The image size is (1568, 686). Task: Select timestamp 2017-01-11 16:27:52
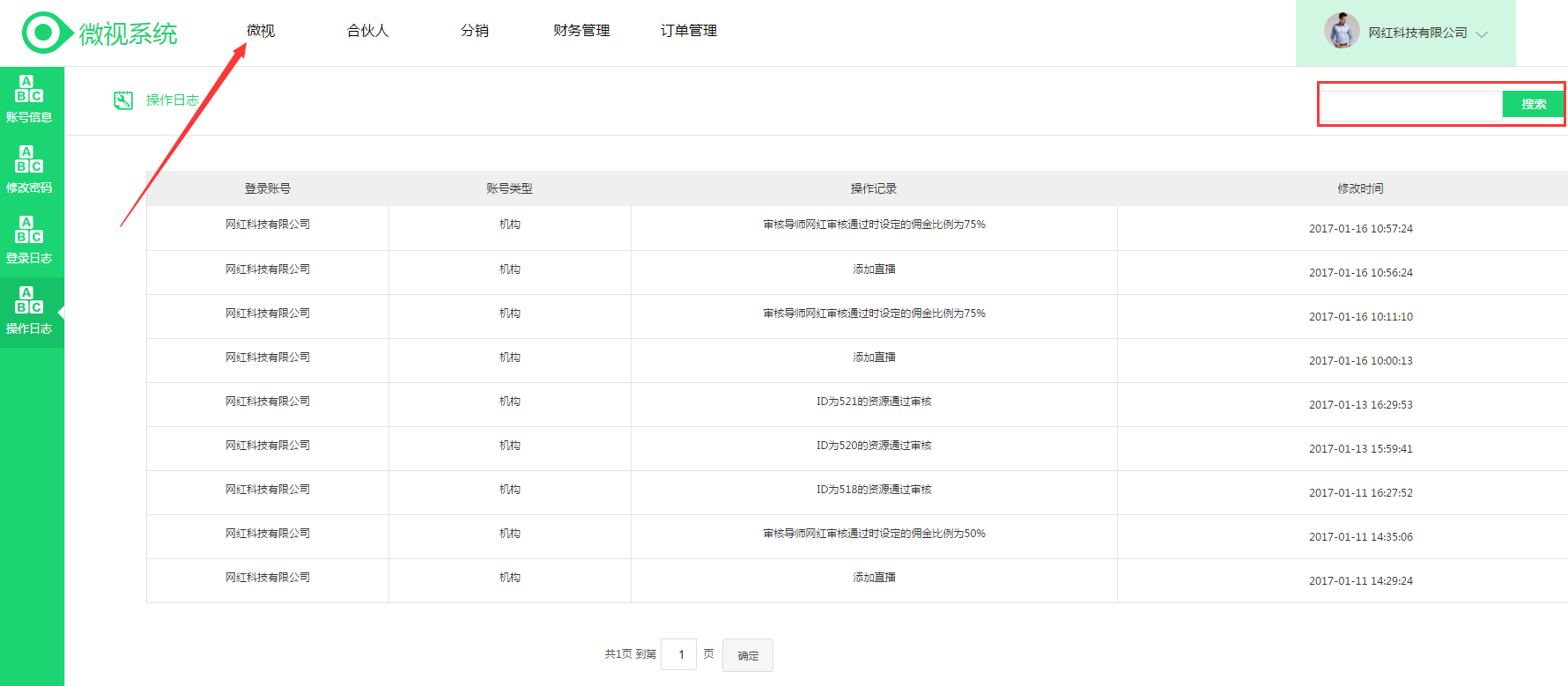pos(1360,492)
